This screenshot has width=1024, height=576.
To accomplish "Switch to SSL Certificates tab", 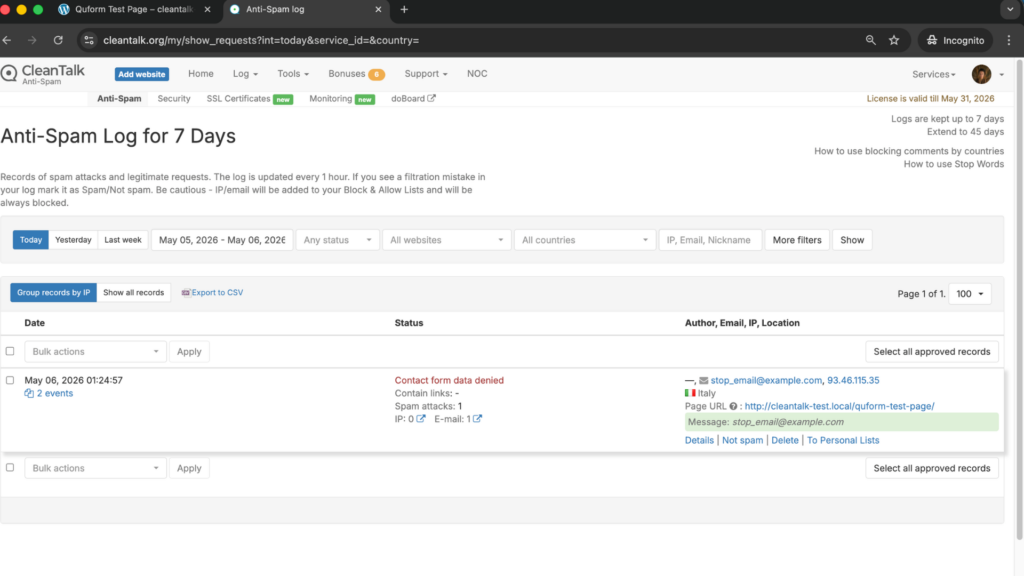I will (238, 99).
